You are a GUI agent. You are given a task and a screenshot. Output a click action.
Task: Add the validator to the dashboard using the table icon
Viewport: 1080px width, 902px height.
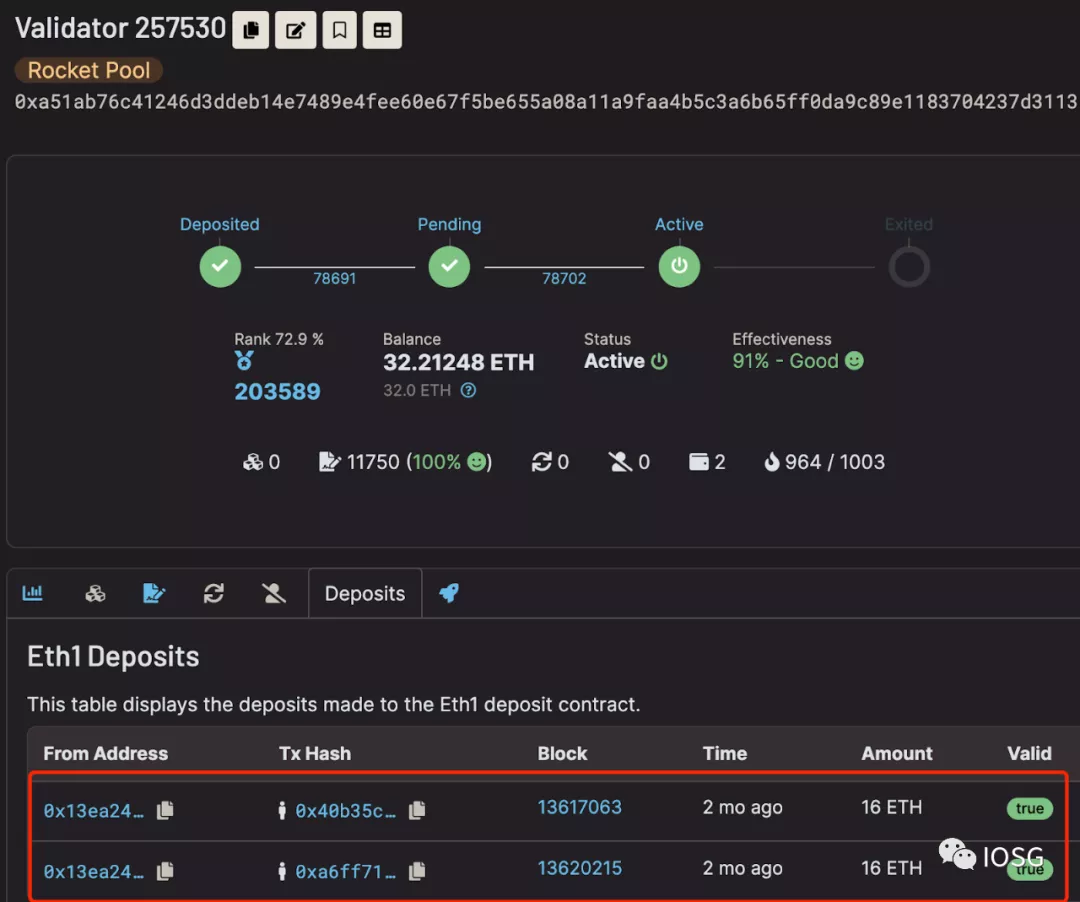pos(382,30)
